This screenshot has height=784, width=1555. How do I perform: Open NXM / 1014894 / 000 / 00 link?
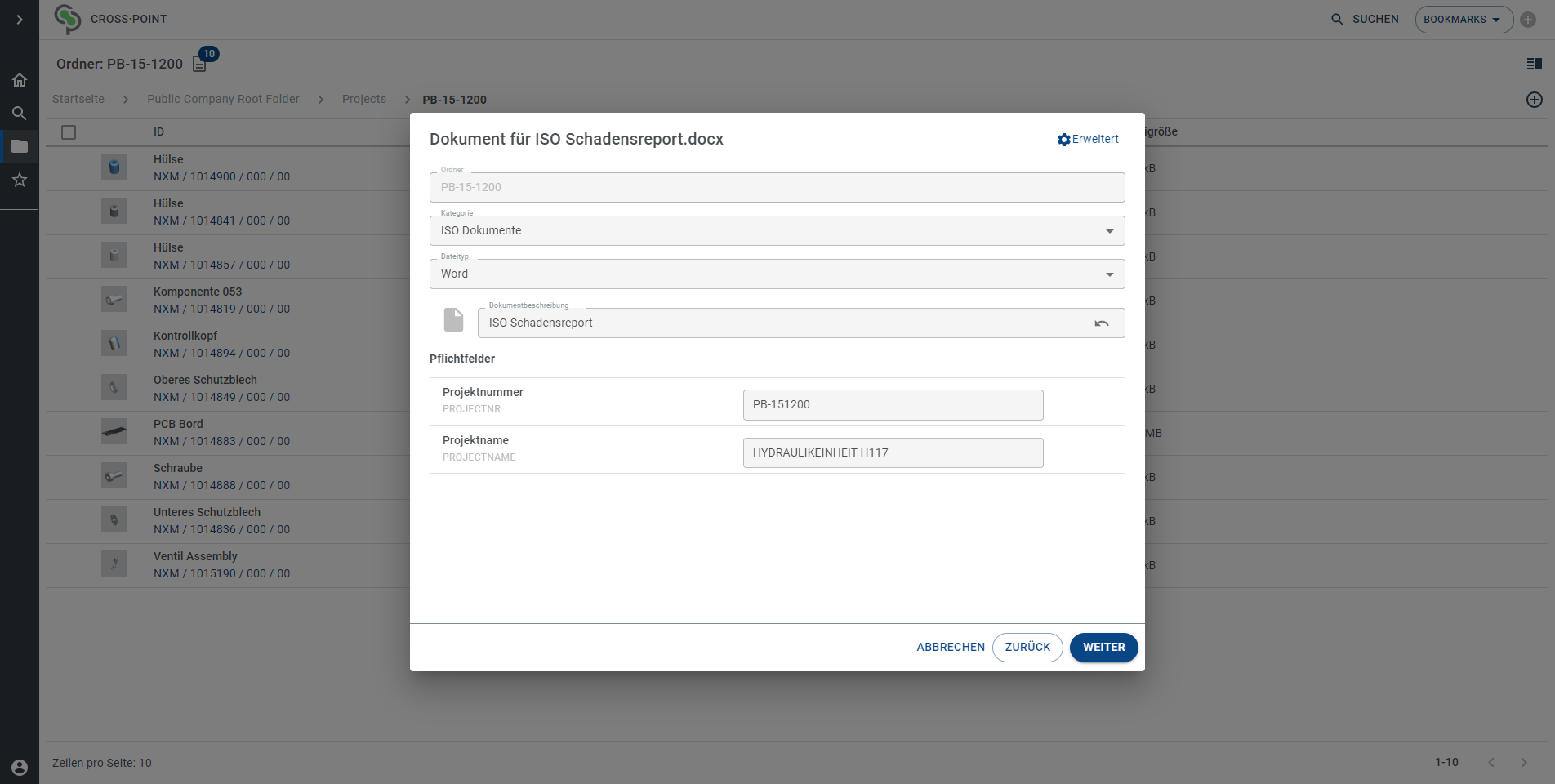point(221,353)
